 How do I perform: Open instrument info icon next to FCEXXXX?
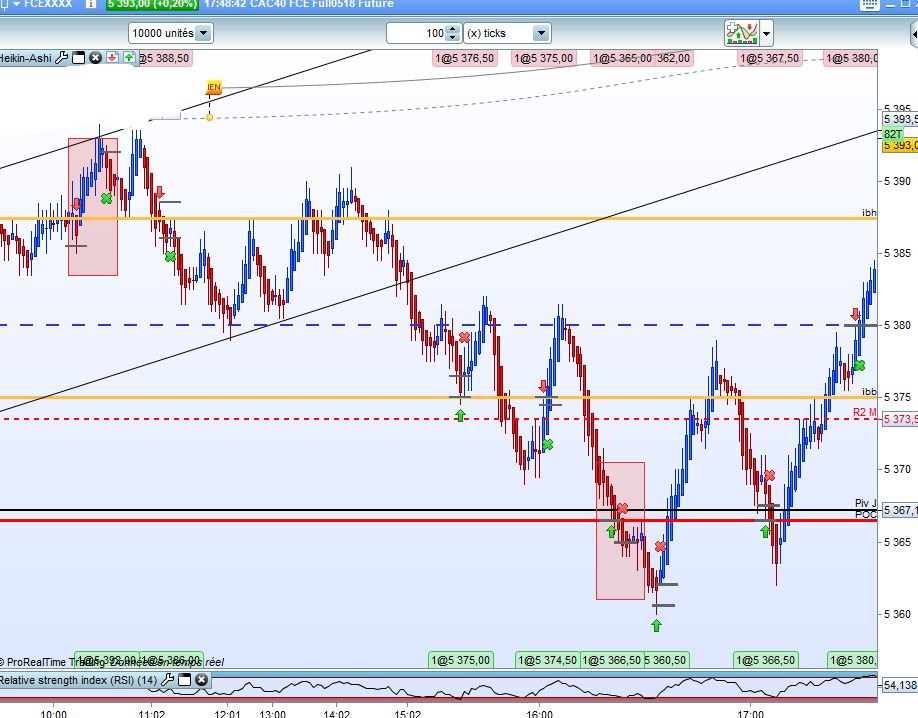click(91, 4)
